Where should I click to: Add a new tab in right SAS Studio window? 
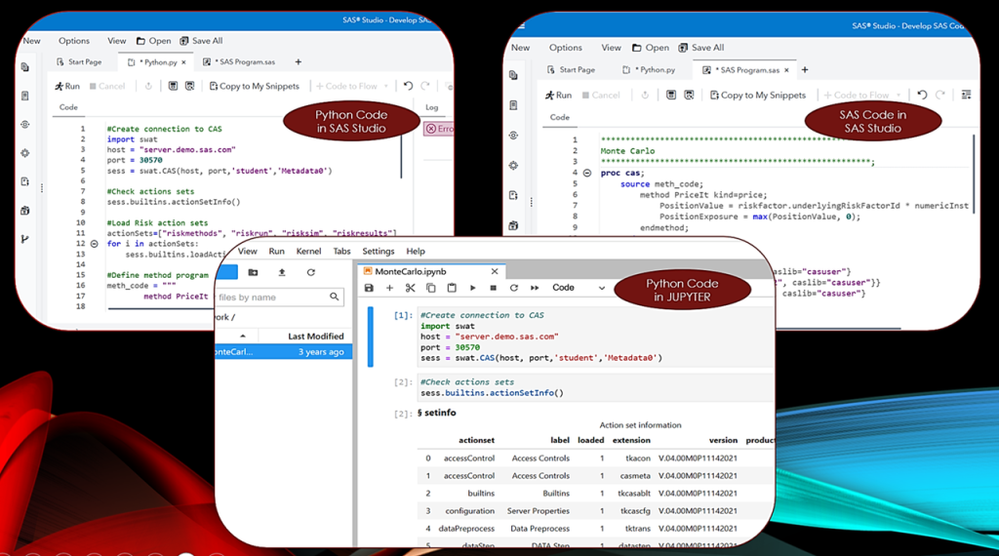tap(805, 70)
